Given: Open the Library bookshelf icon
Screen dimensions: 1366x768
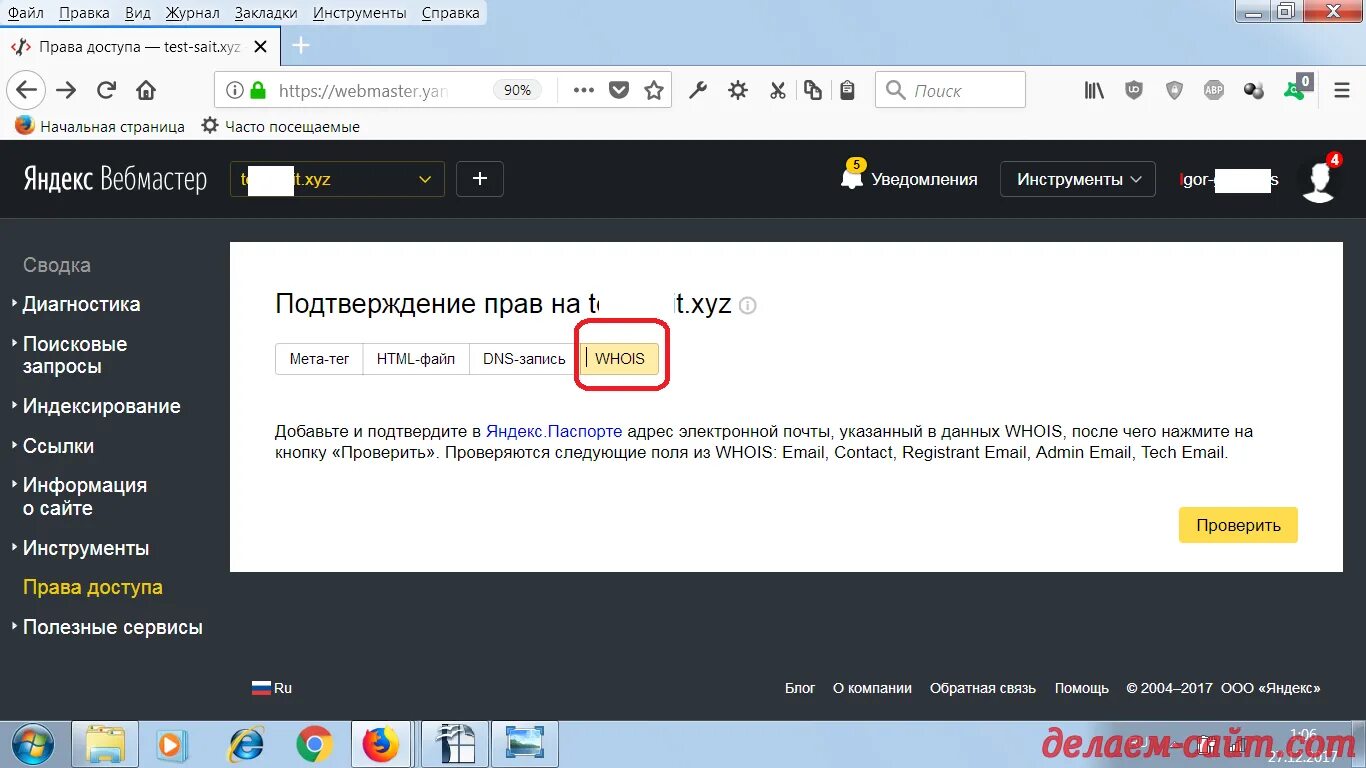Looking at the screenshot, I should [x=1094, y=90].
